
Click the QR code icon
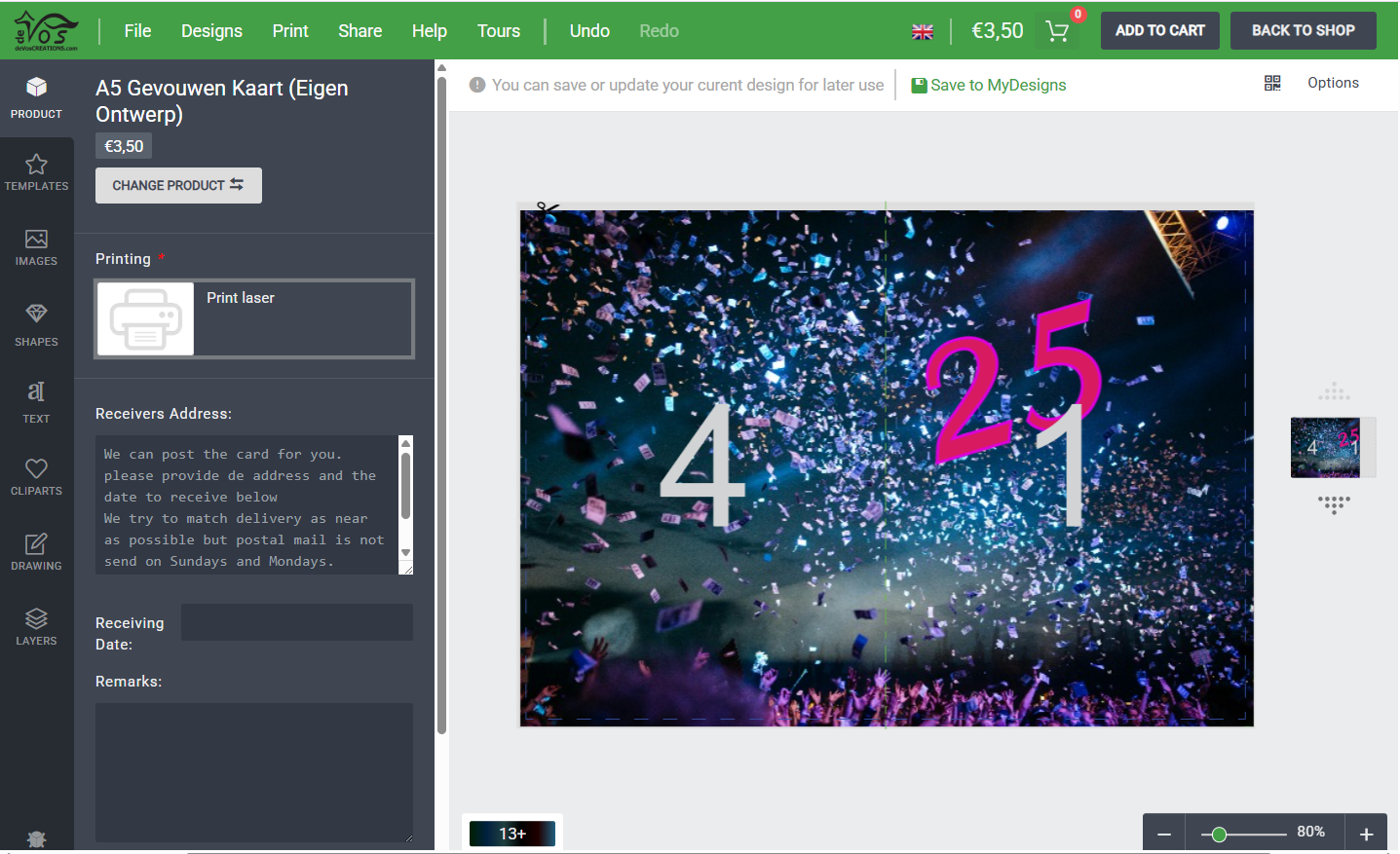1272,84
